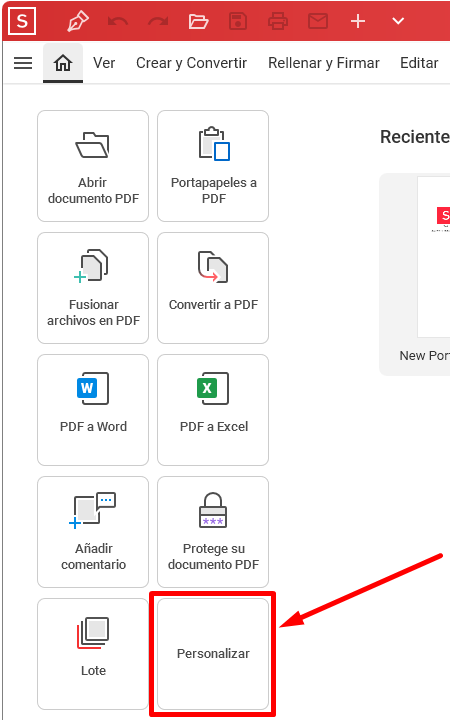Undo the last action
The image size is (450, 720).
[x=118, y=21]
